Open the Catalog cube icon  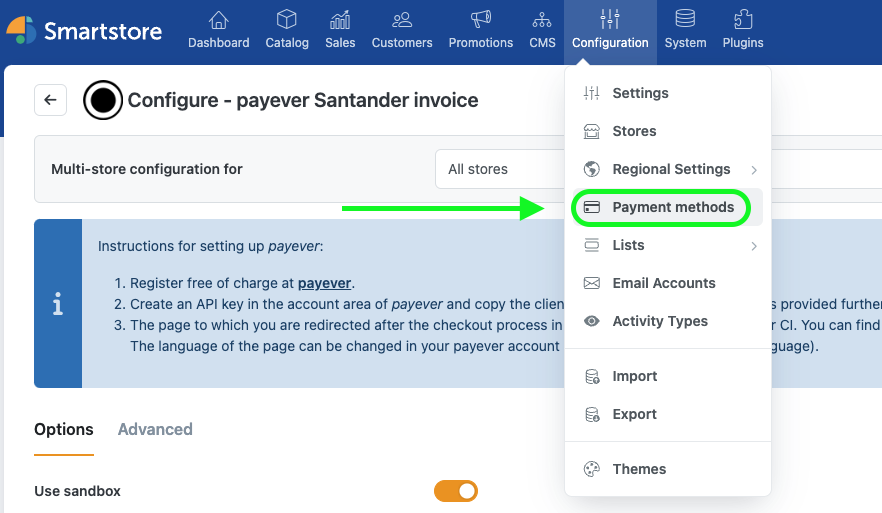click(x=287, y=20)
